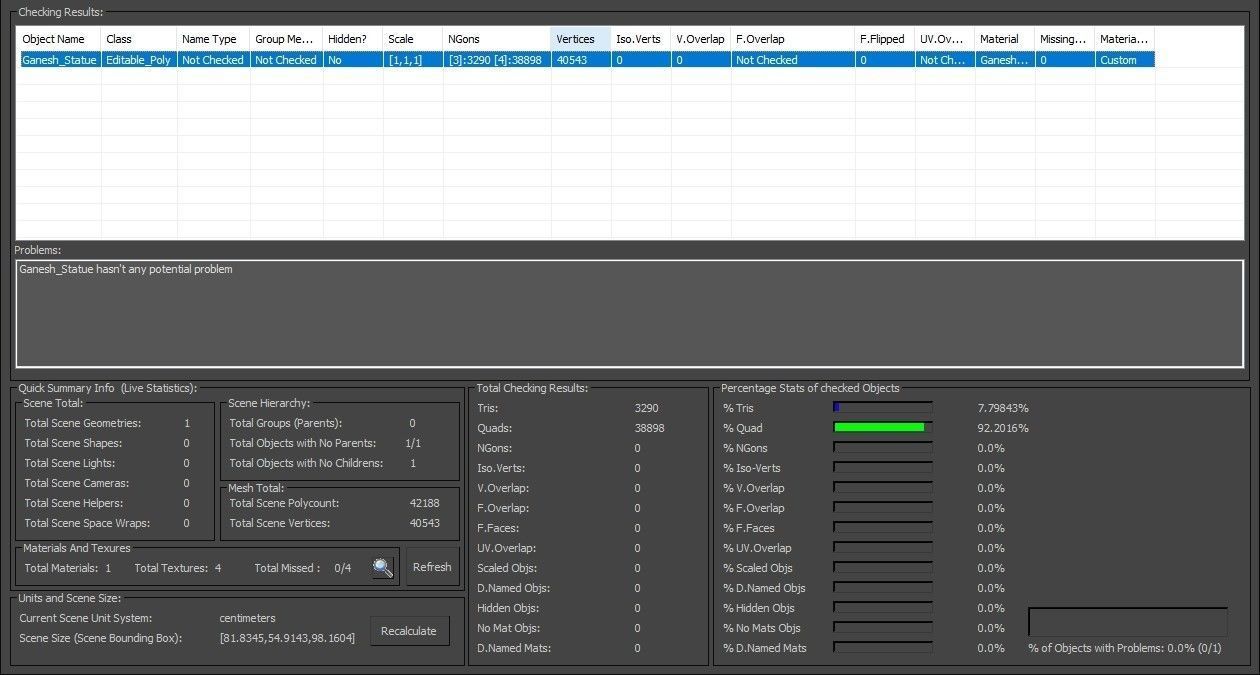Image resolution: width=1260 pixels, height=675 pixels.
Task: Sort by the Object Name column header
Action: (59, 39)
